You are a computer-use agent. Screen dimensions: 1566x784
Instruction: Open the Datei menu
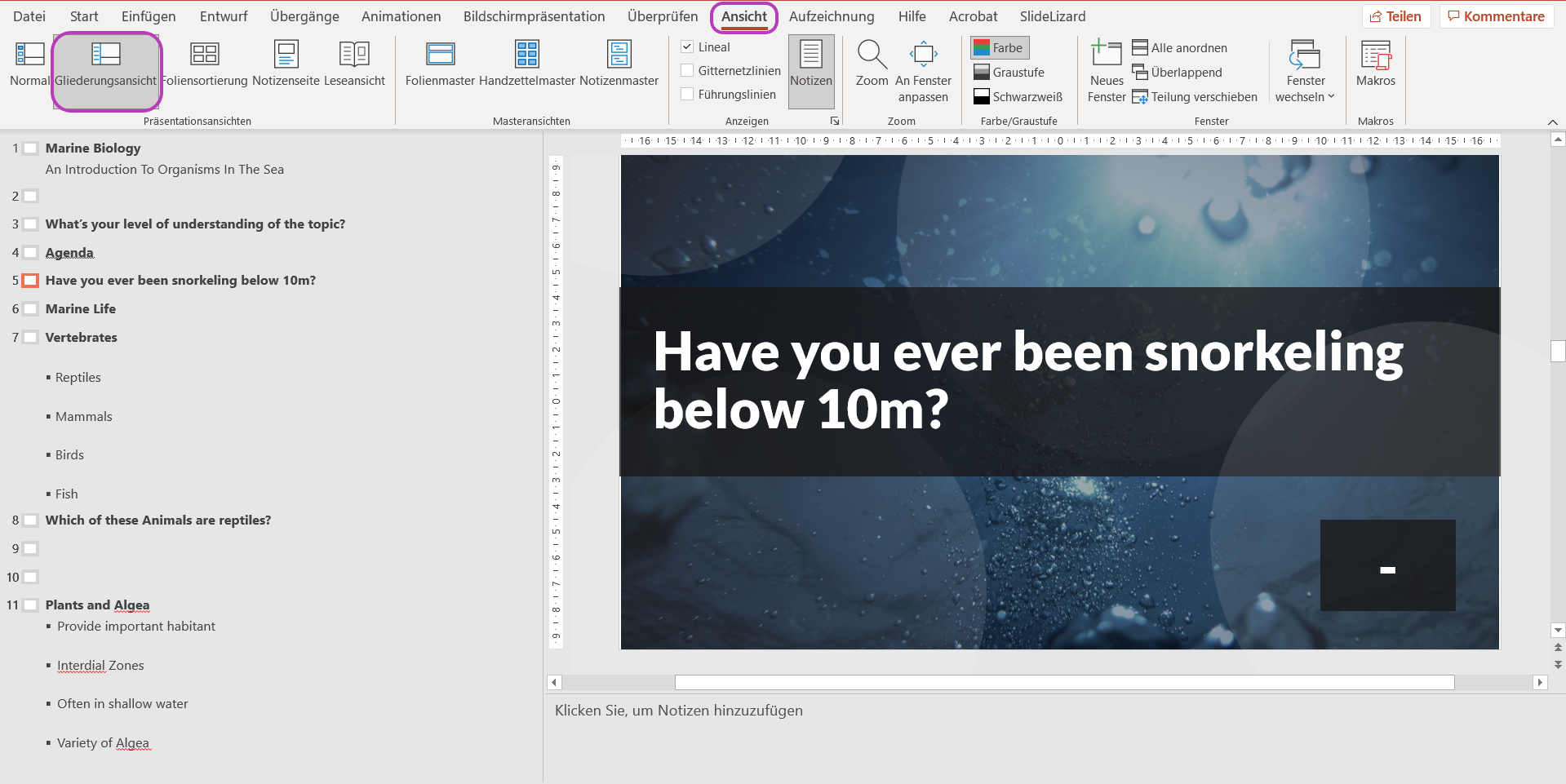tap(29, 16)
